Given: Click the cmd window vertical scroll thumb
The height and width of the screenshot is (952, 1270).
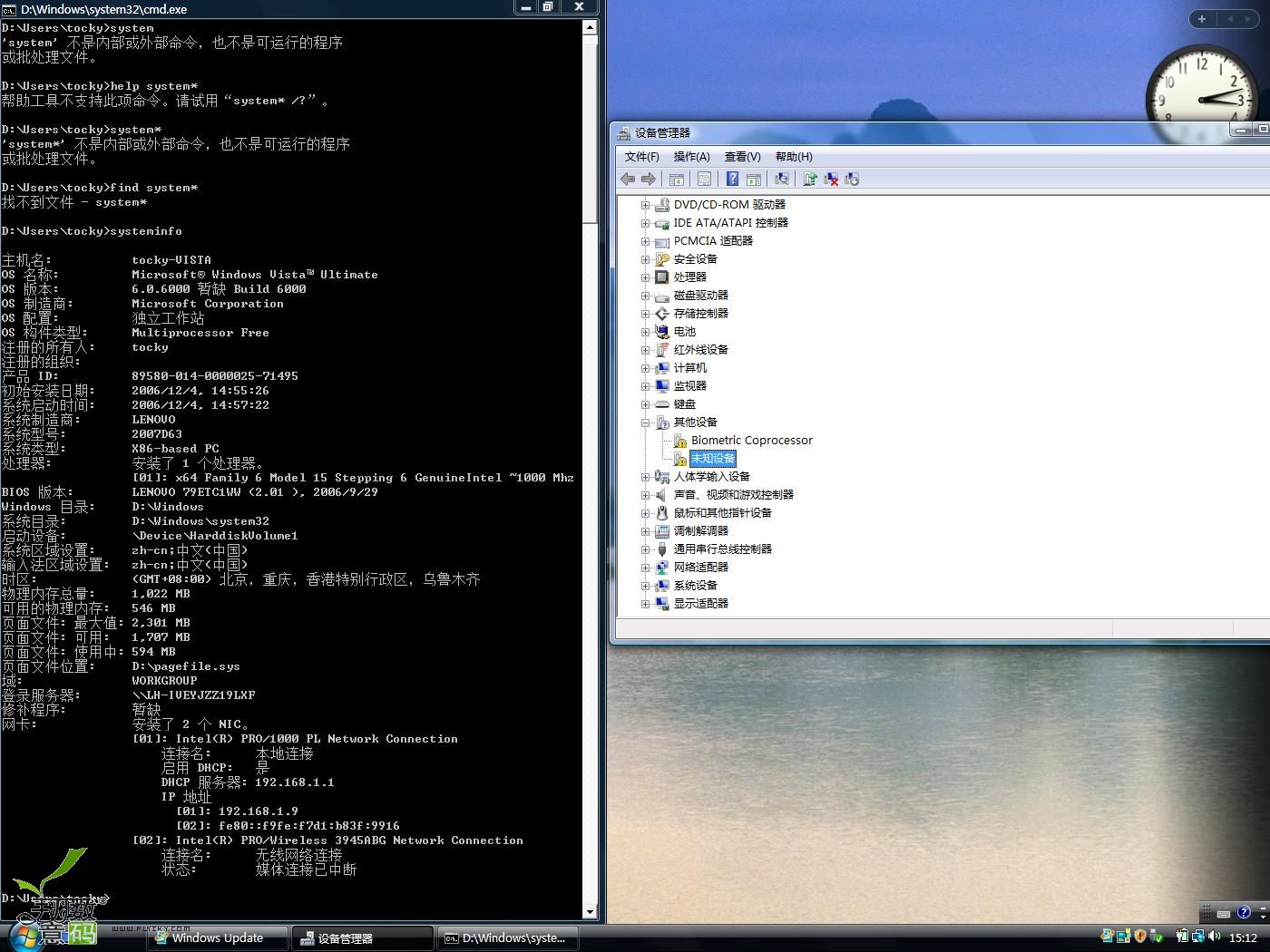Looking at the screenshot, I should pyautogui.click(x=590, y=128).
